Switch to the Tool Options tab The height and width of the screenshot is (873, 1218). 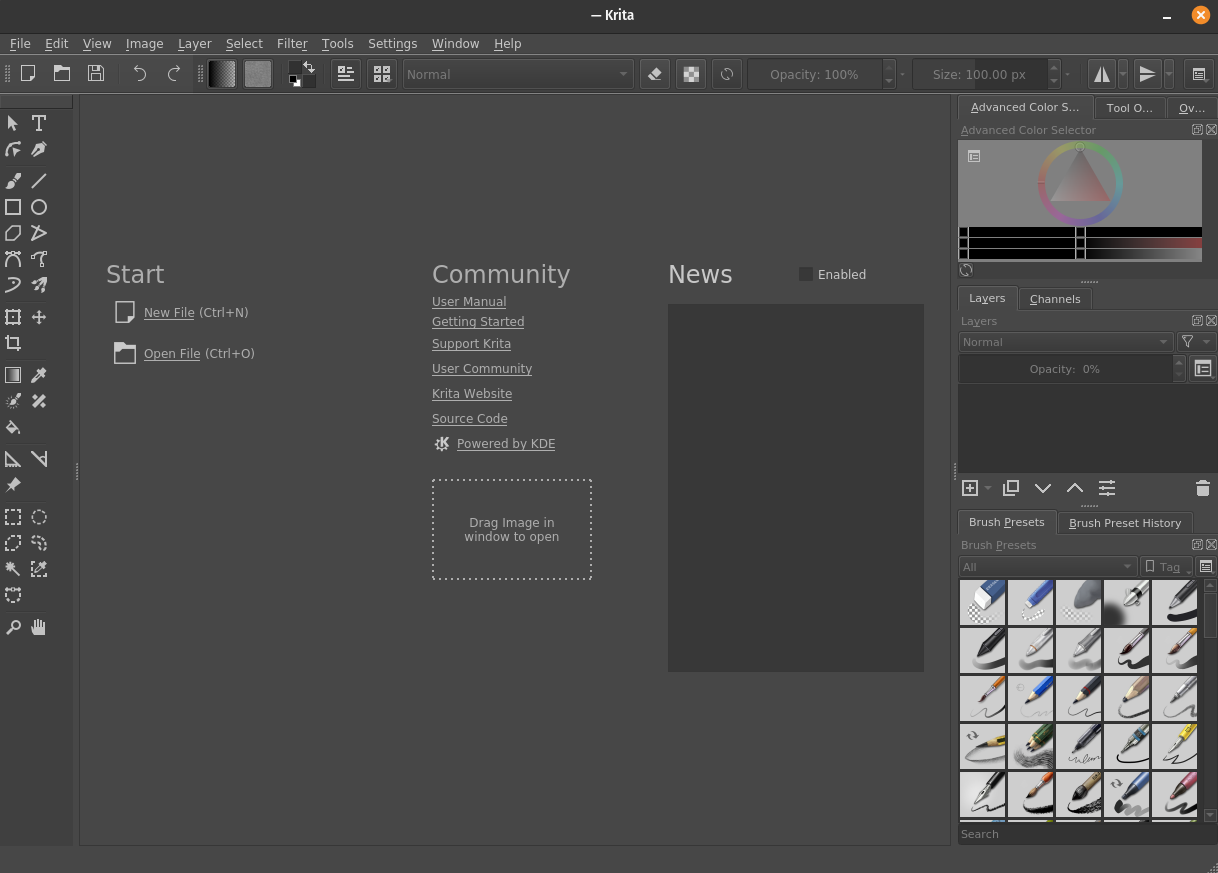(x=1129, y=108)
